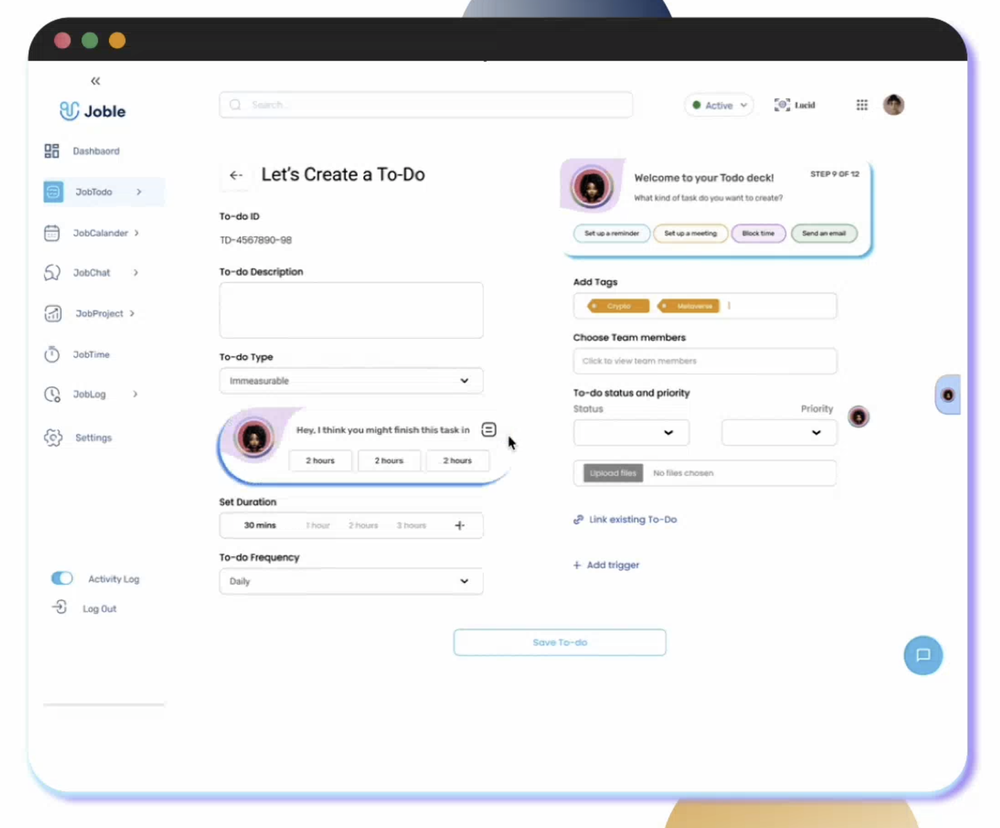Viewport: 1000px width, 828px height.
Task: Select 30 mins duration
Action: click(x=260, y=526)
